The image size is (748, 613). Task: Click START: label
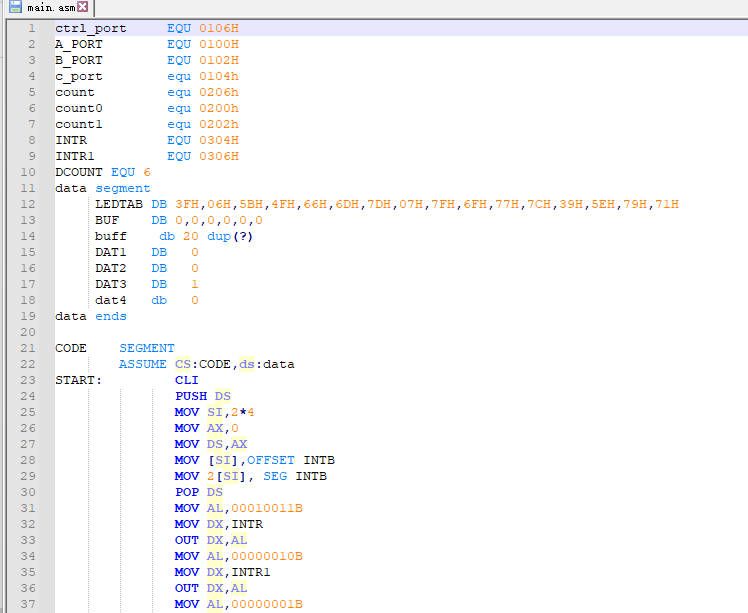pos(79,380)
